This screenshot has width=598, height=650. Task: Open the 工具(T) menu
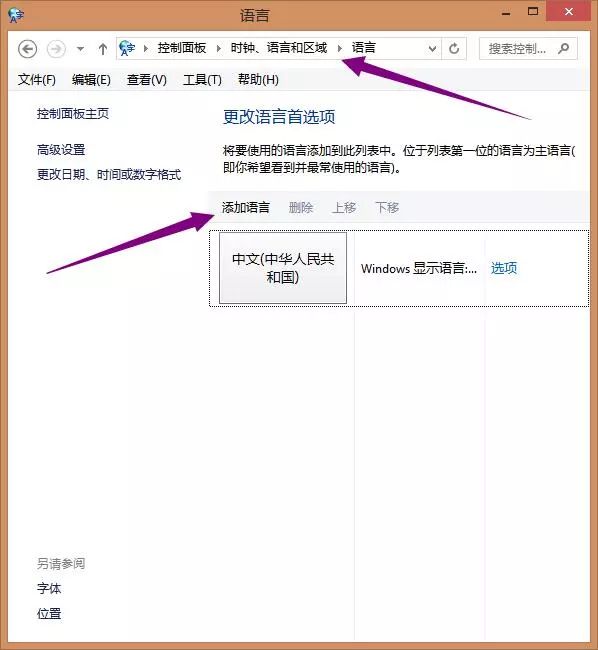(x=202, y=80)
